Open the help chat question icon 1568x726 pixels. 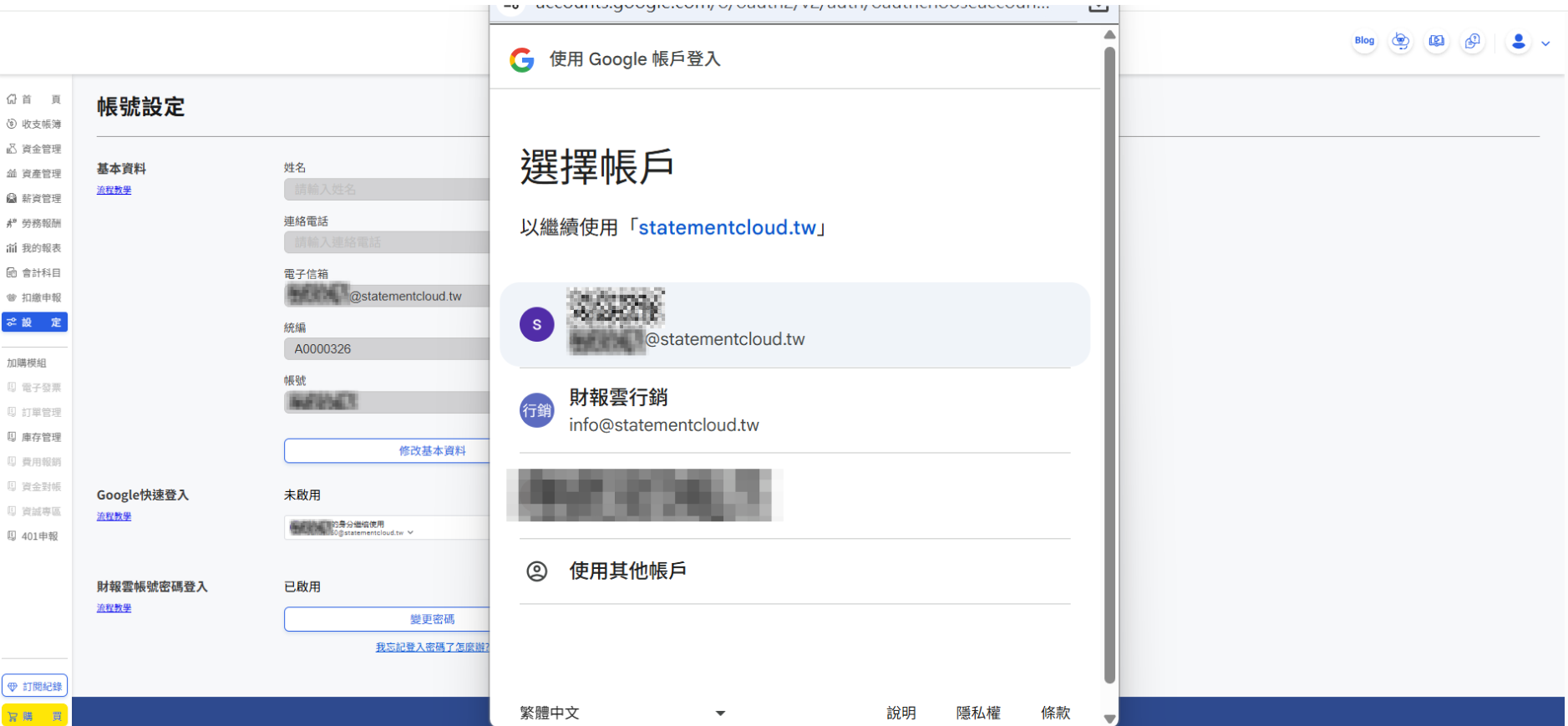tap(1473, 41)
